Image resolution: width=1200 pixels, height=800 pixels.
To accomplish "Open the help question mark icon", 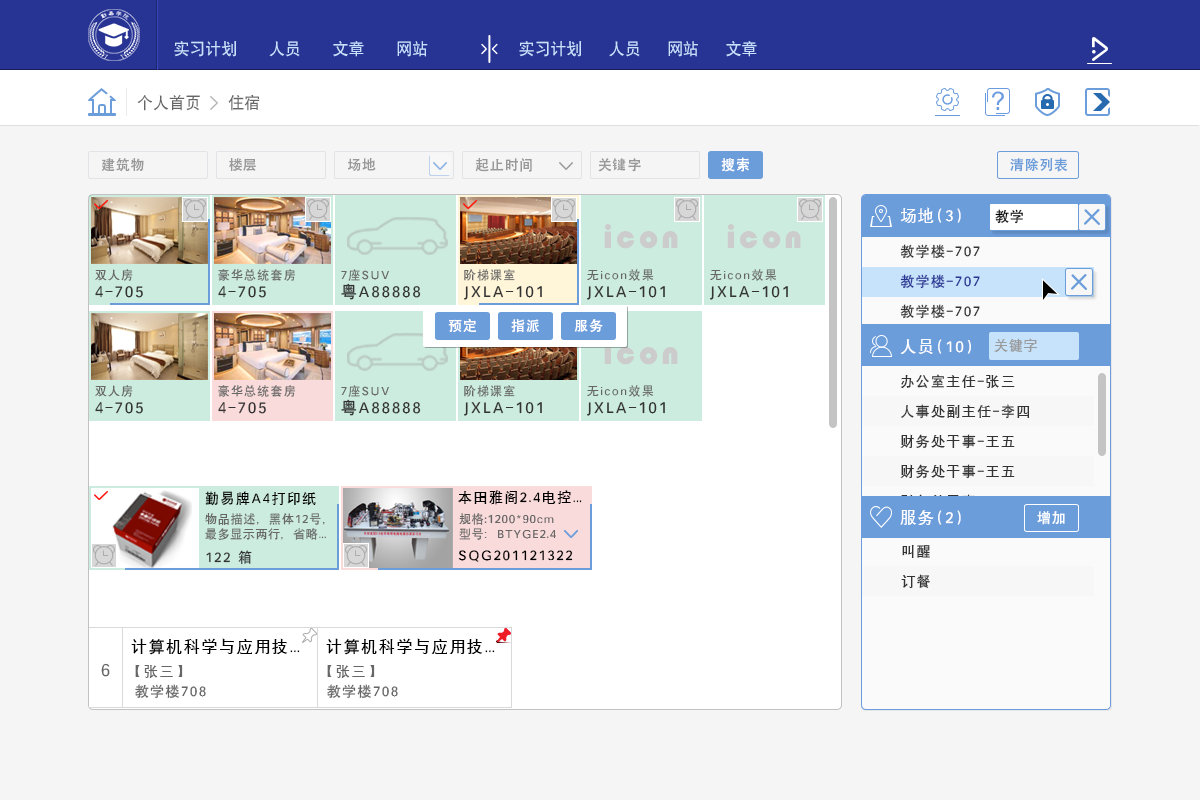I will [997, 102].
